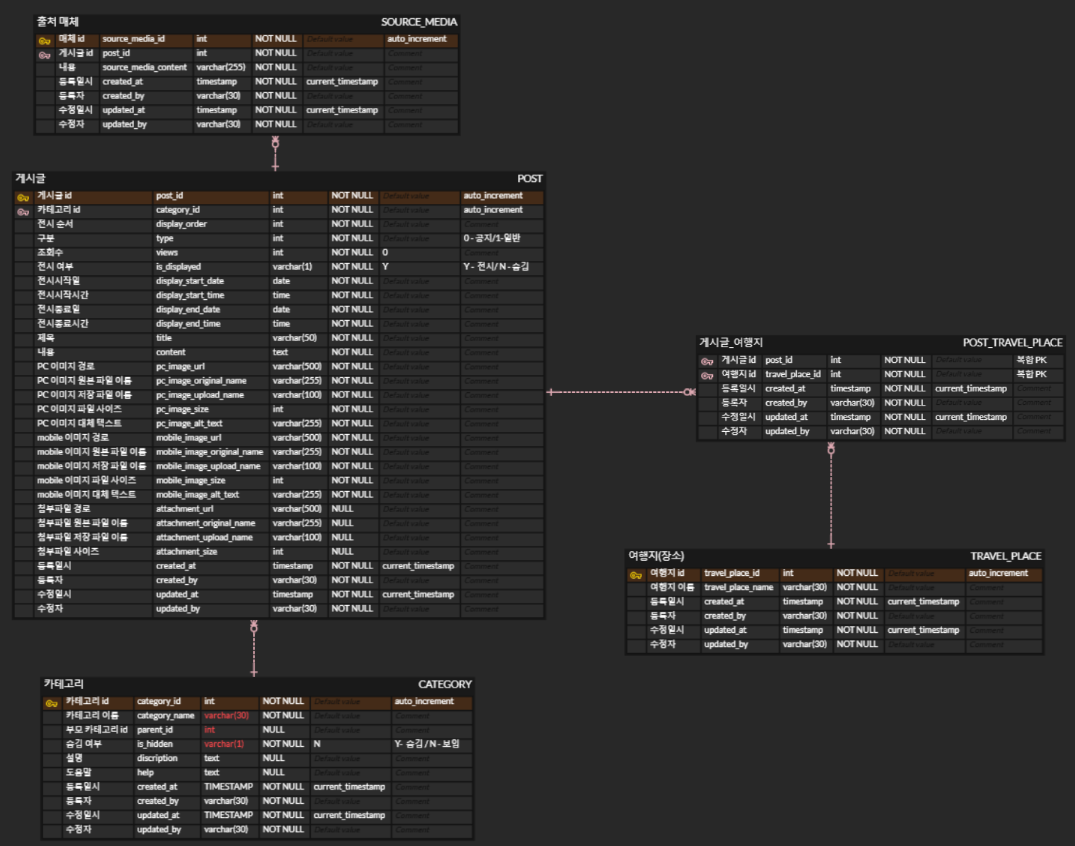Click the foreign key icon beside category_id in POST
The image size is (1075, 846).
click(x=23, y=212)
